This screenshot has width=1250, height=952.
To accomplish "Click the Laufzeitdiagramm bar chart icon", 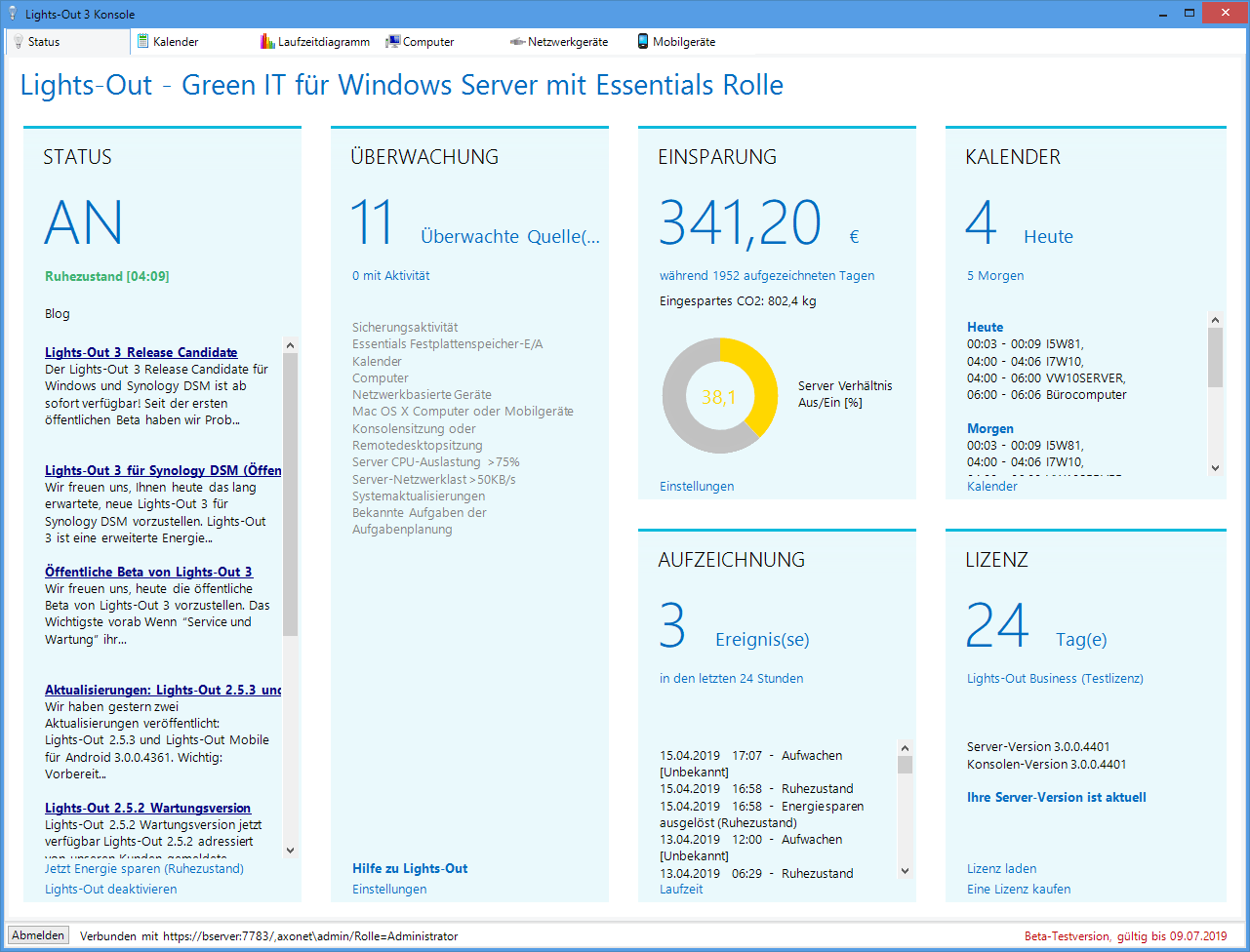I will click(x=267, y=41).
